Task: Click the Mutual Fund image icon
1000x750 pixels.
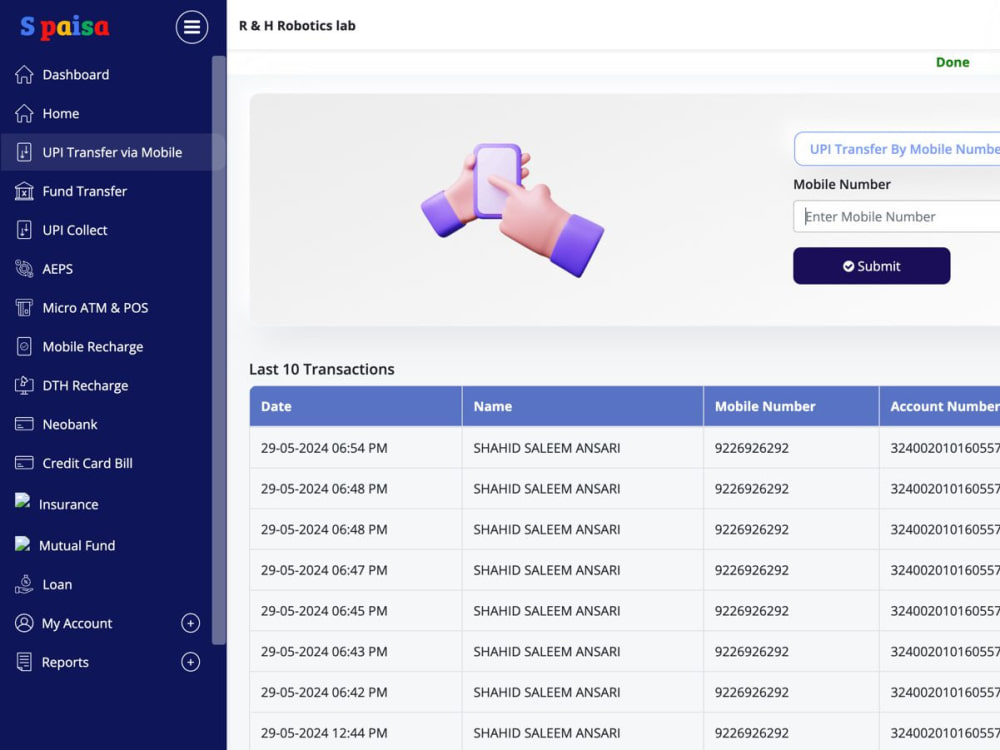Action: (x=22, y=543)
